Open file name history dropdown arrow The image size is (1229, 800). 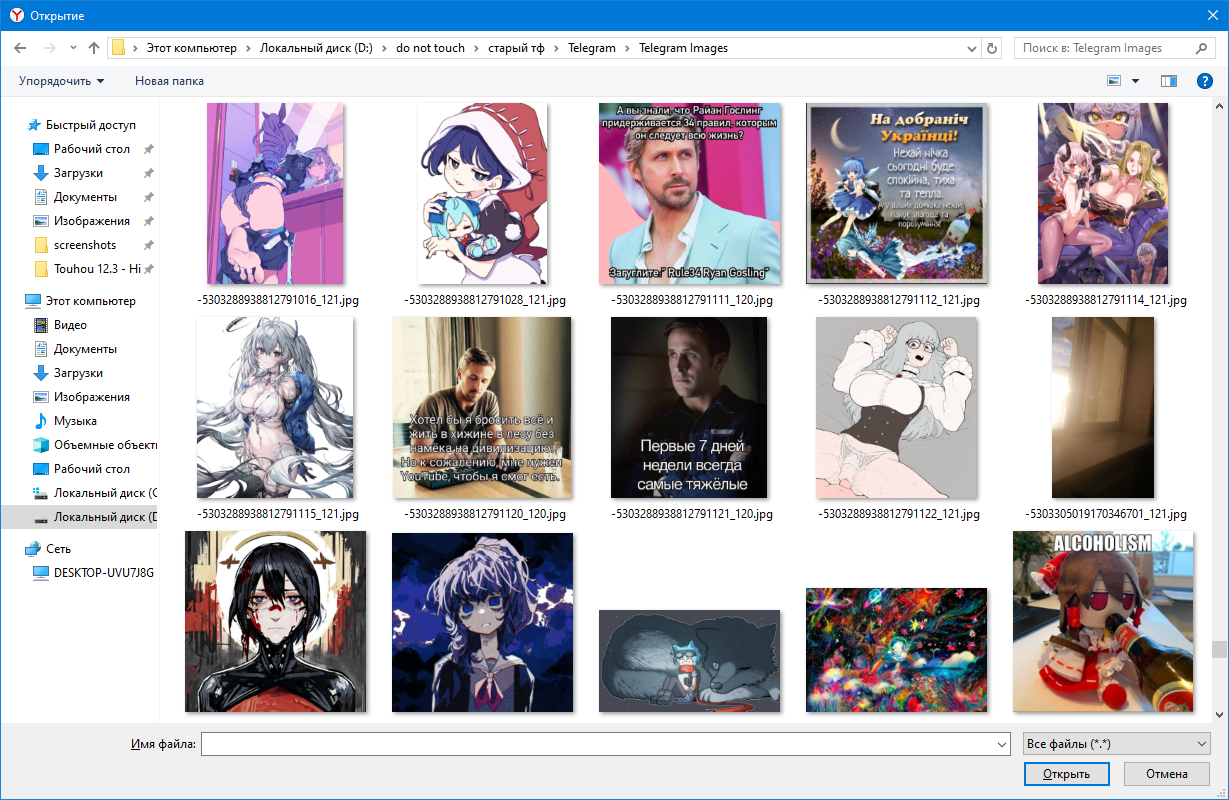point(1003,744)
